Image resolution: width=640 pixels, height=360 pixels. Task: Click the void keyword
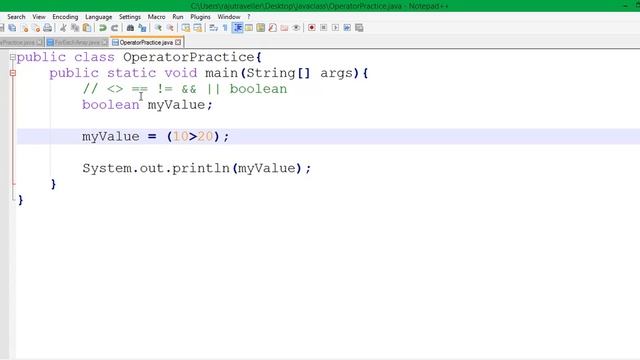(181, 73)
